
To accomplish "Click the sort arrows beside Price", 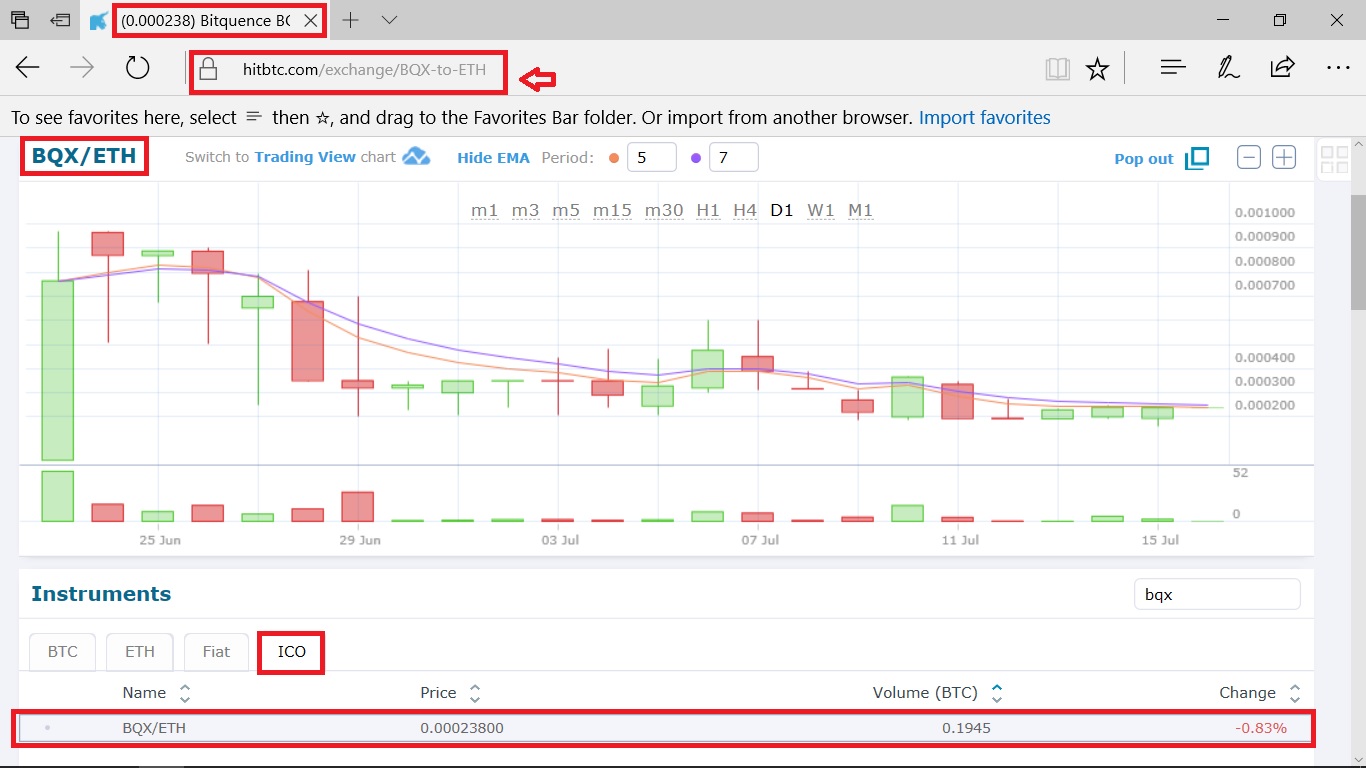I will (475, 693).
